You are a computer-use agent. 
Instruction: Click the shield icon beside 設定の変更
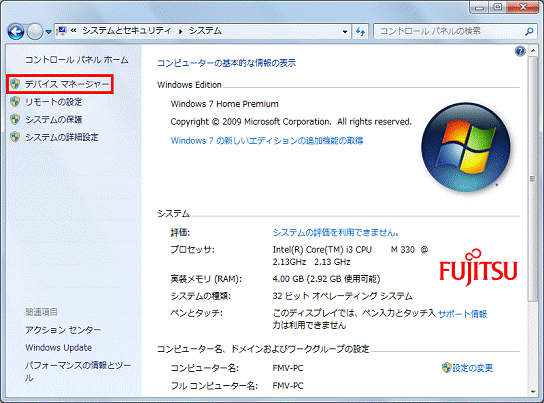446,368
